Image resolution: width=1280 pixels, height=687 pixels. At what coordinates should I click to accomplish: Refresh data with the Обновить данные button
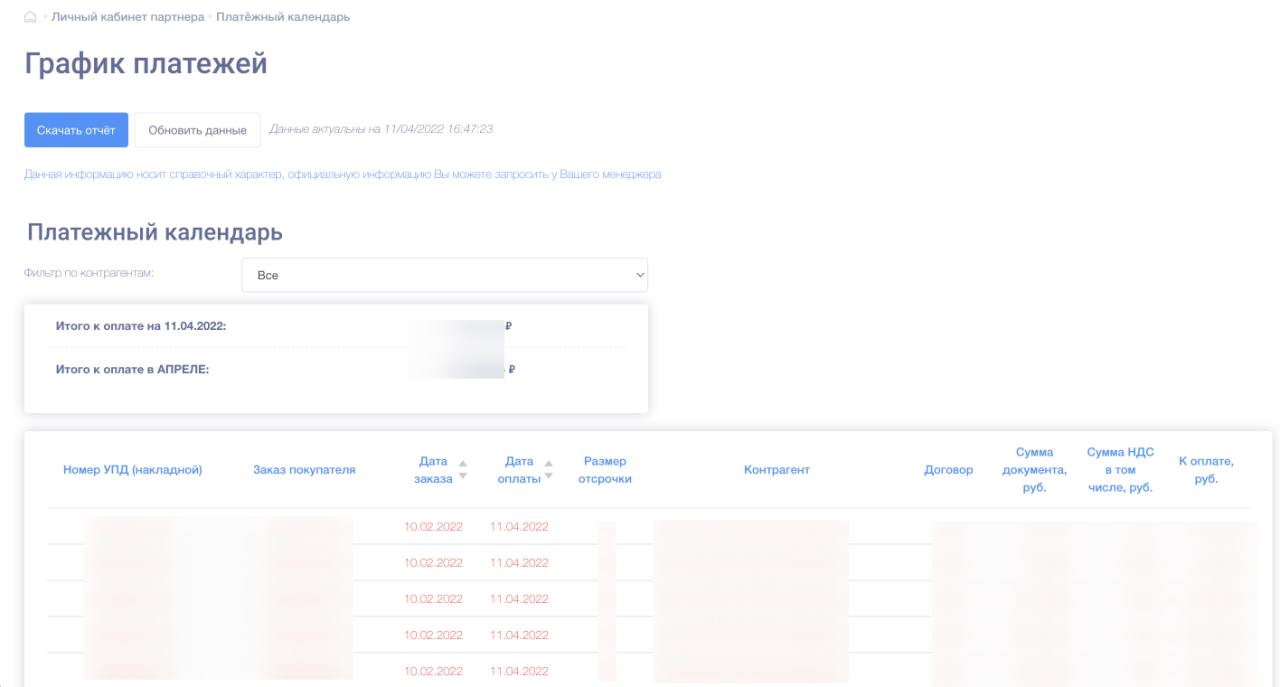coord(197,130)
